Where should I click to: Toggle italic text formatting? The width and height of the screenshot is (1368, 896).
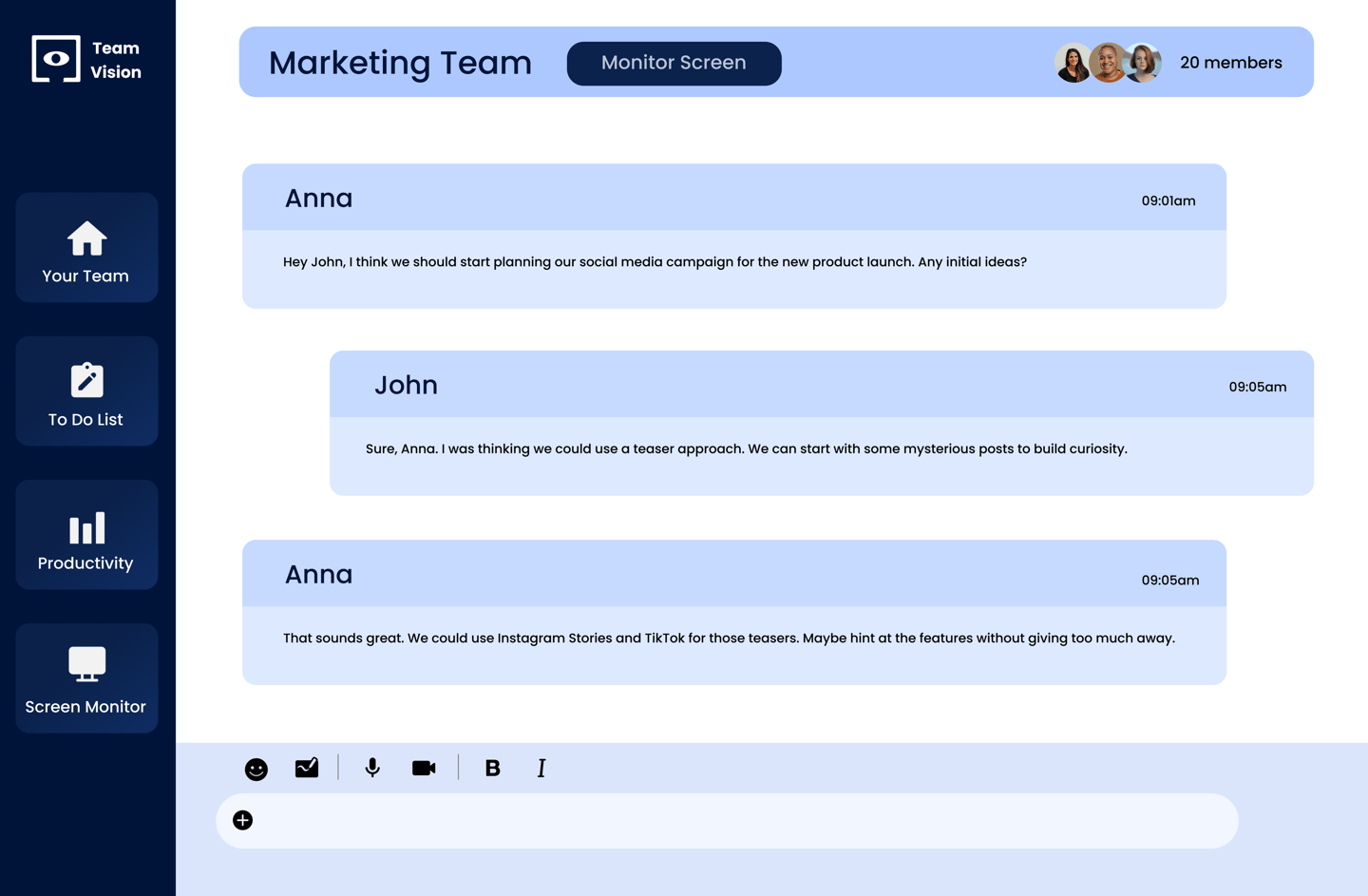[x=541, y=768]
